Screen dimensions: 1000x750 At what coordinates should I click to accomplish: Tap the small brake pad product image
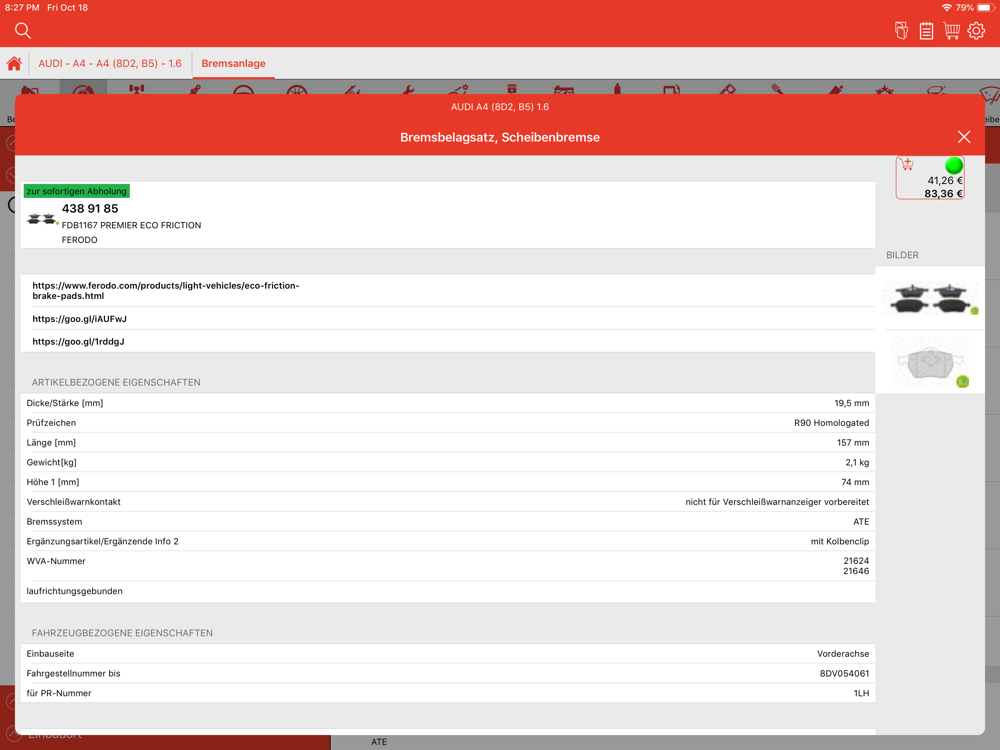point(42,219)
